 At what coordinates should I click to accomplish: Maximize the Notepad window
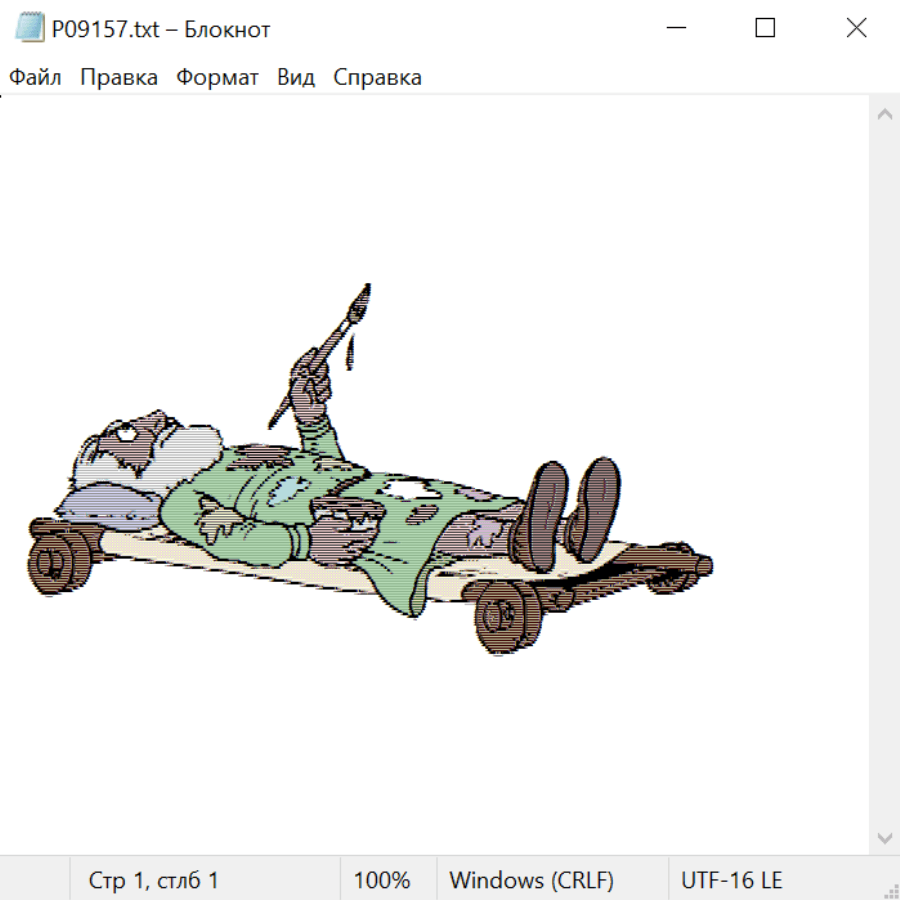tap(765, 29)
